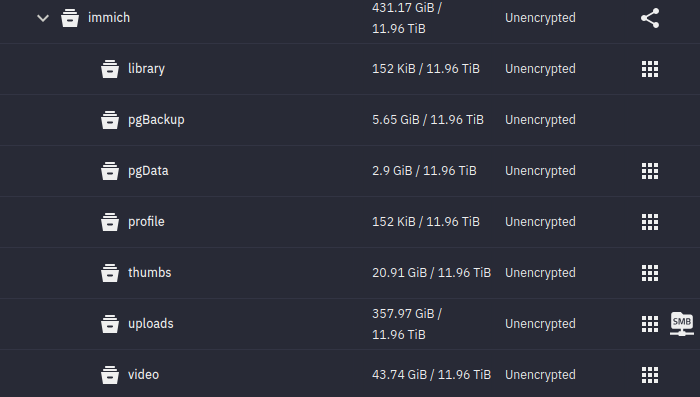Image resolution: width=700 pixels, height=397 pixels.
Task: Choose the thumbs dataset
Action: coord(150,272)
